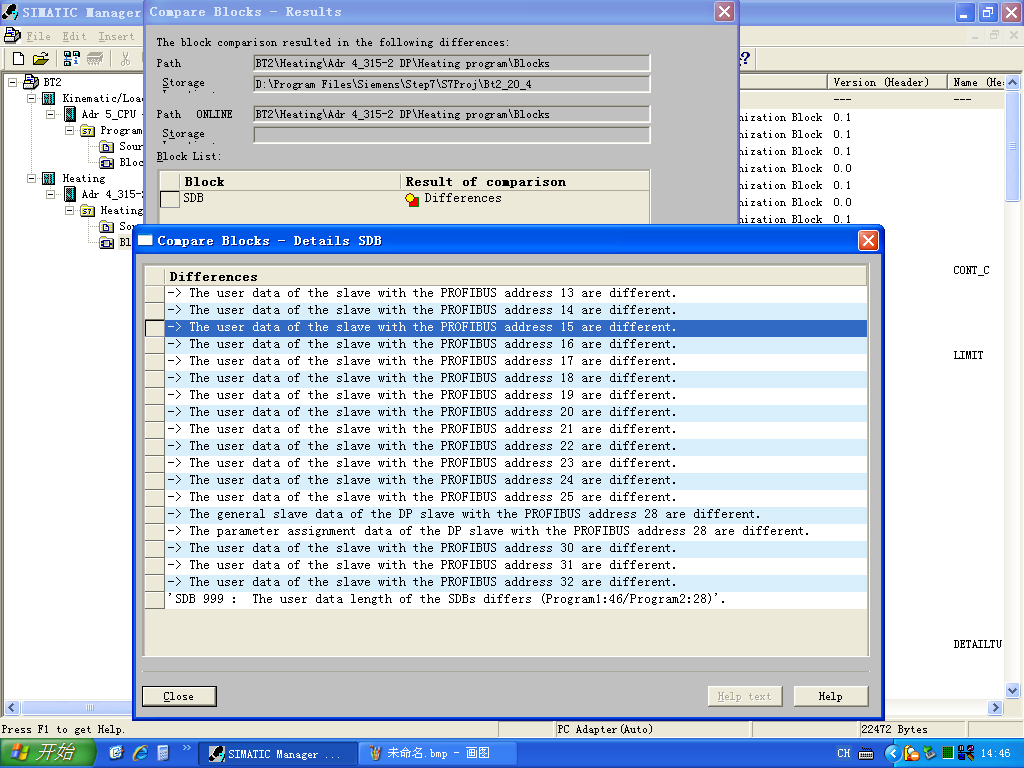This screenshot has height=768, width=1024.
Task: Collapse the Kinematic/Load station node
Action: tap(31, 99)
